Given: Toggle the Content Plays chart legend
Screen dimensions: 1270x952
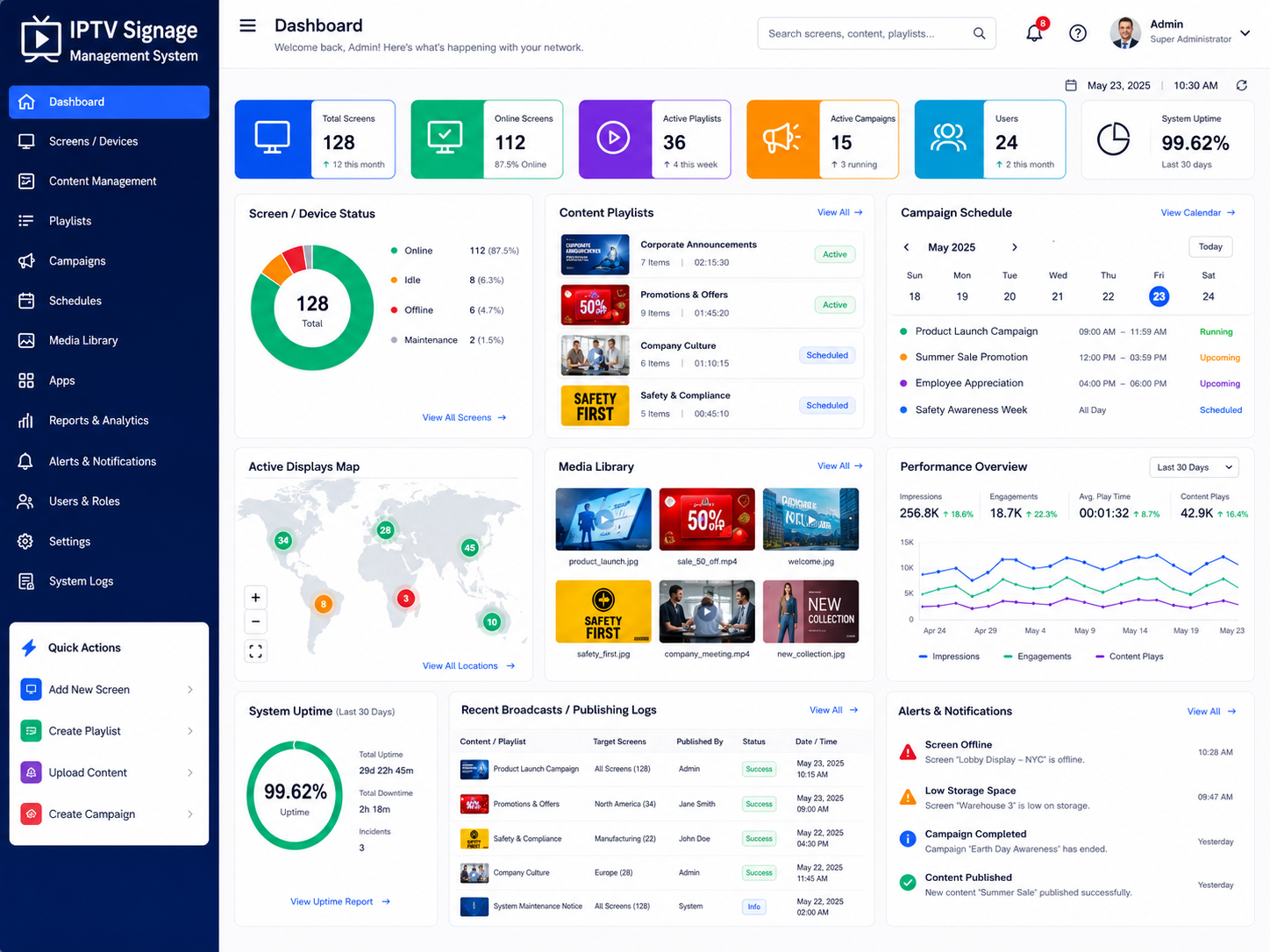Looking at the screenshot, I should [x=1130, y=657].
